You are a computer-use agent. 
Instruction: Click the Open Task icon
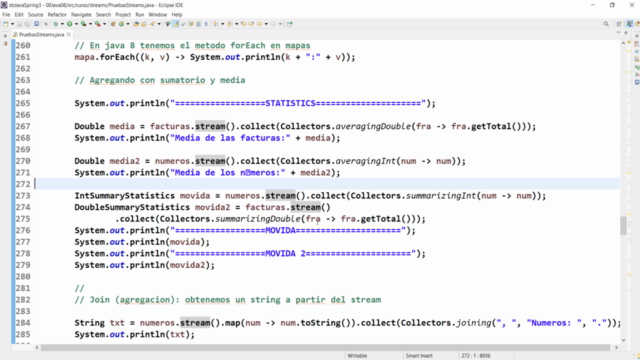coord(144,24)
